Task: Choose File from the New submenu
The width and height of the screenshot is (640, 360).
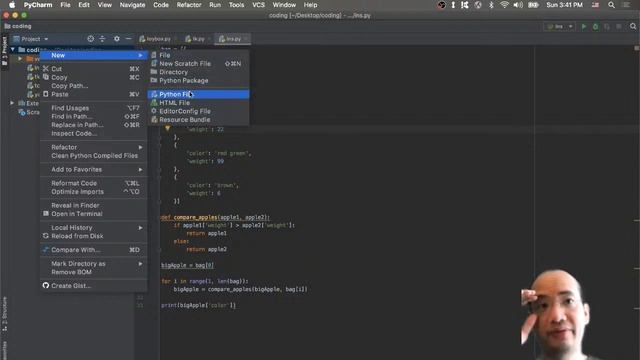Action: tap(198, 55)
